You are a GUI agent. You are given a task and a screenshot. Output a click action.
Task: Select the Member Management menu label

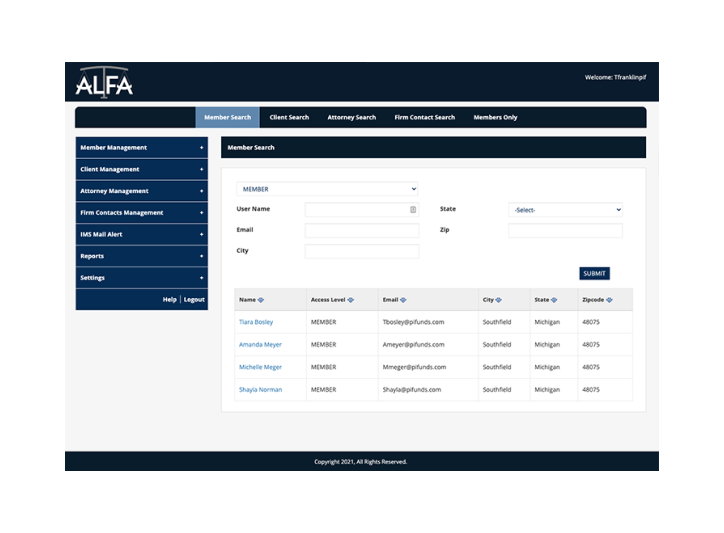click(114, 148)
